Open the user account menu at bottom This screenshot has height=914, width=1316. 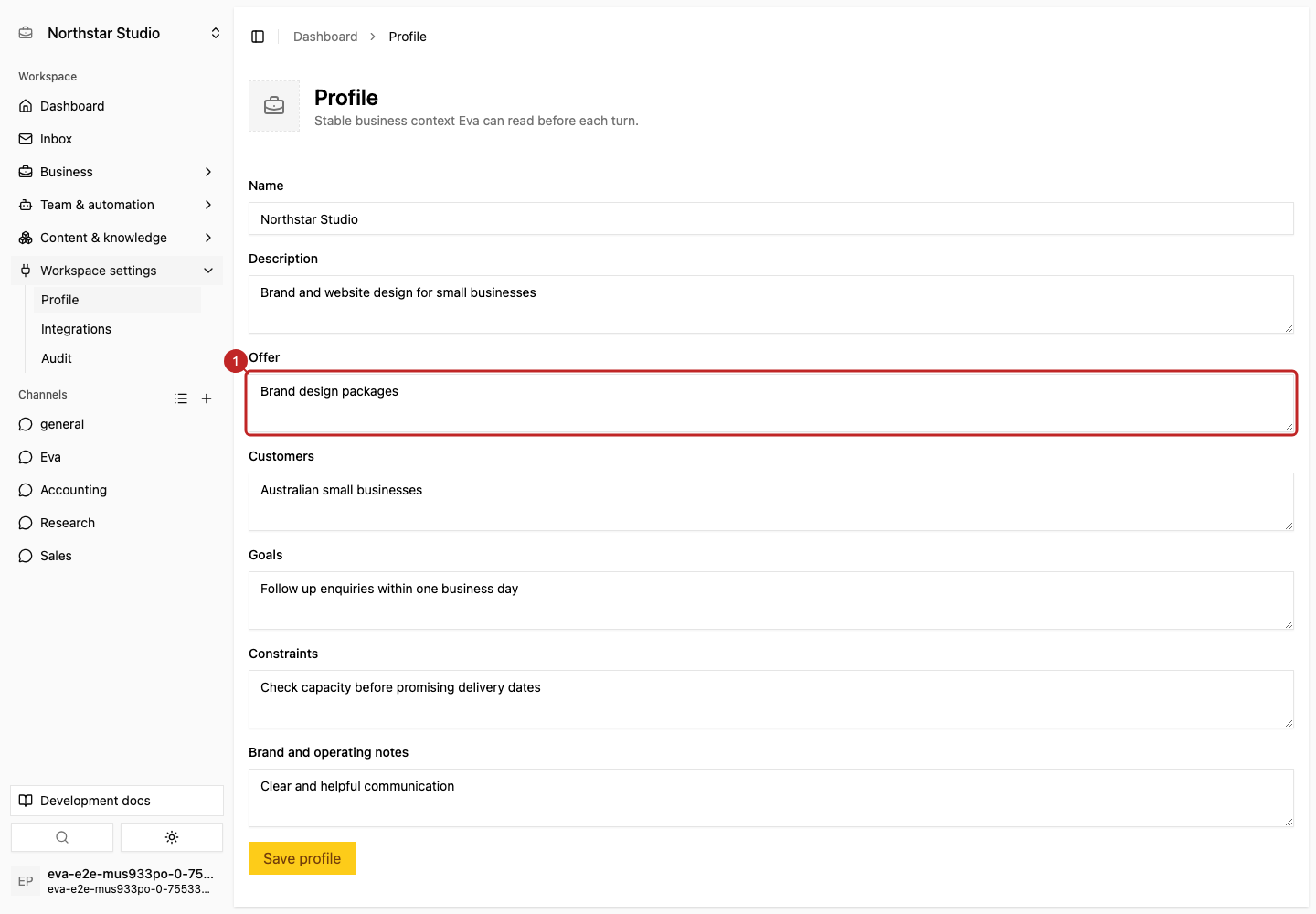[x=117, y=881]
